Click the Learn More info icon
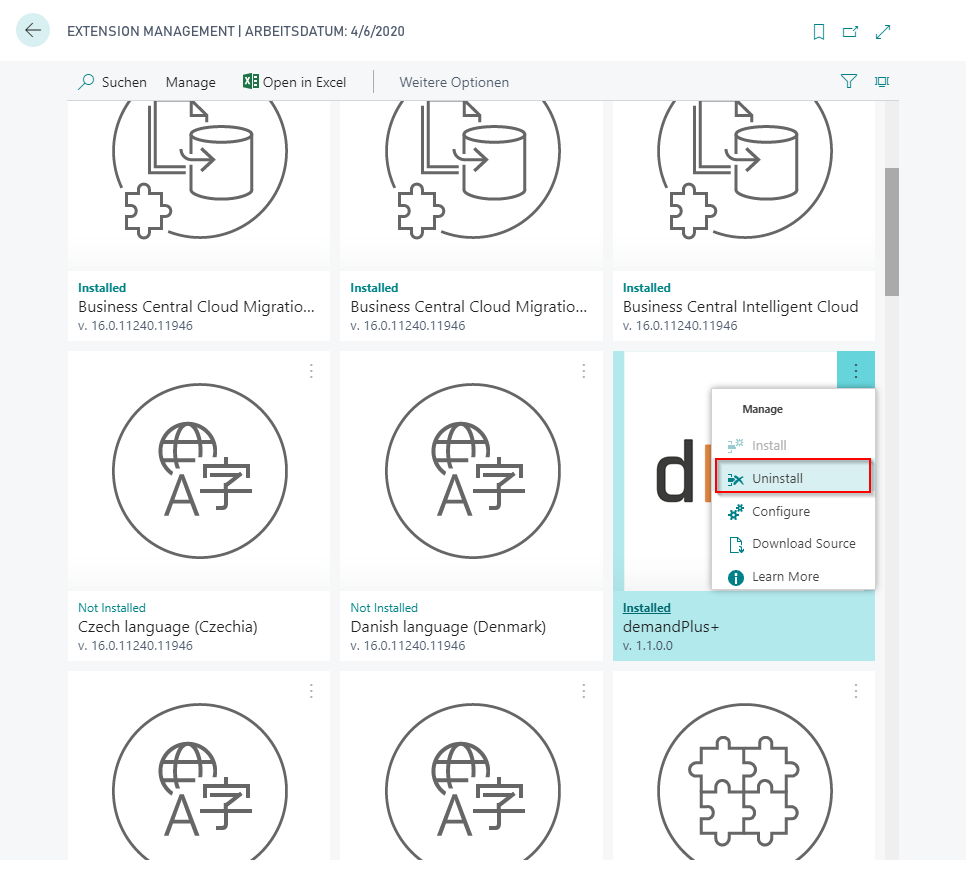The height and width of the screenshot is (880, 966). (x=736, y=577)
